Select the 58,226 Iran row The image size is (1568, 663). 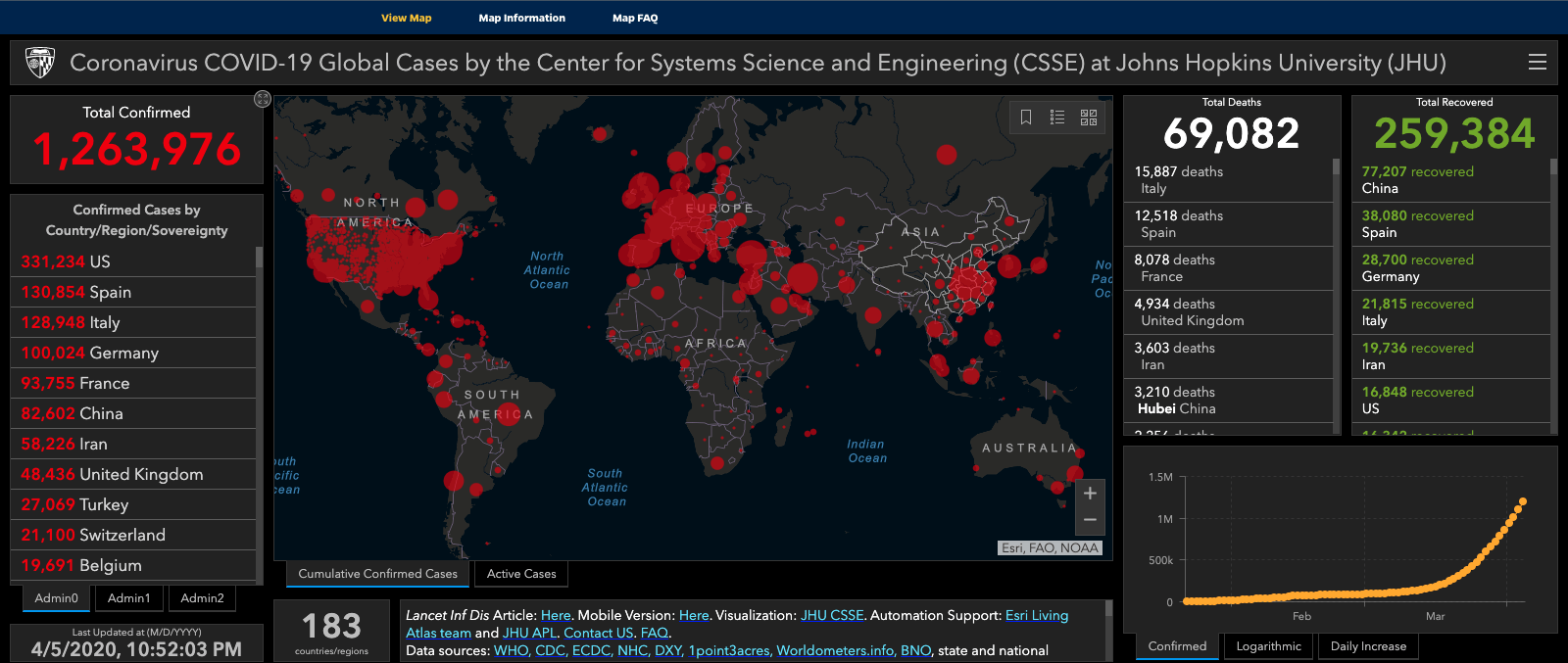click(133, 444)
